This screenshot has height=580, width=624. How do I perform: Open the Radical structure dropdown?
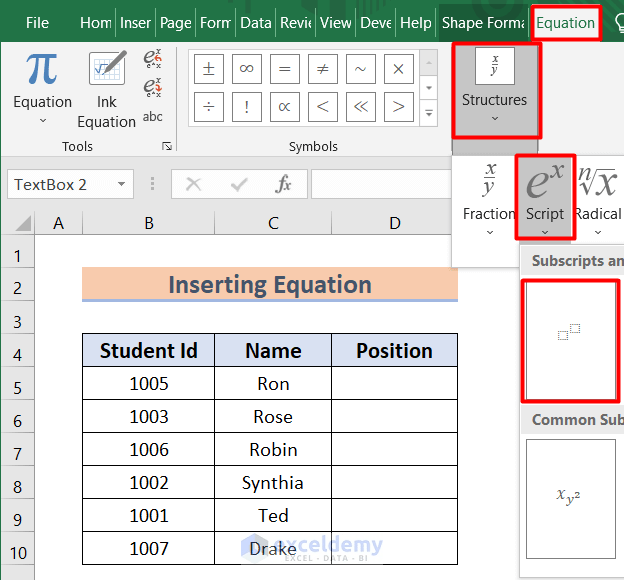click(x=598, y=198)
